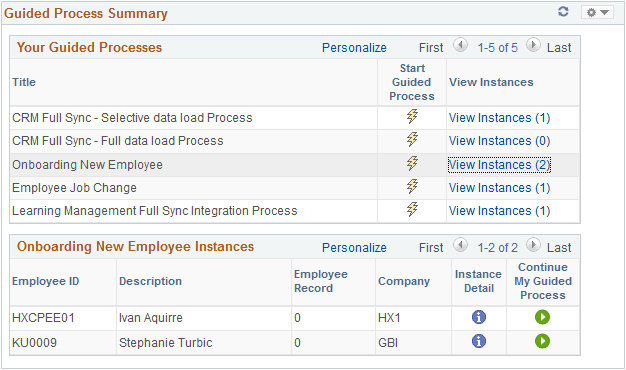Show previous rows in Your Guided Processes
Screen dimensions: 626x370
pyautogui.click(x=460, y=45)
